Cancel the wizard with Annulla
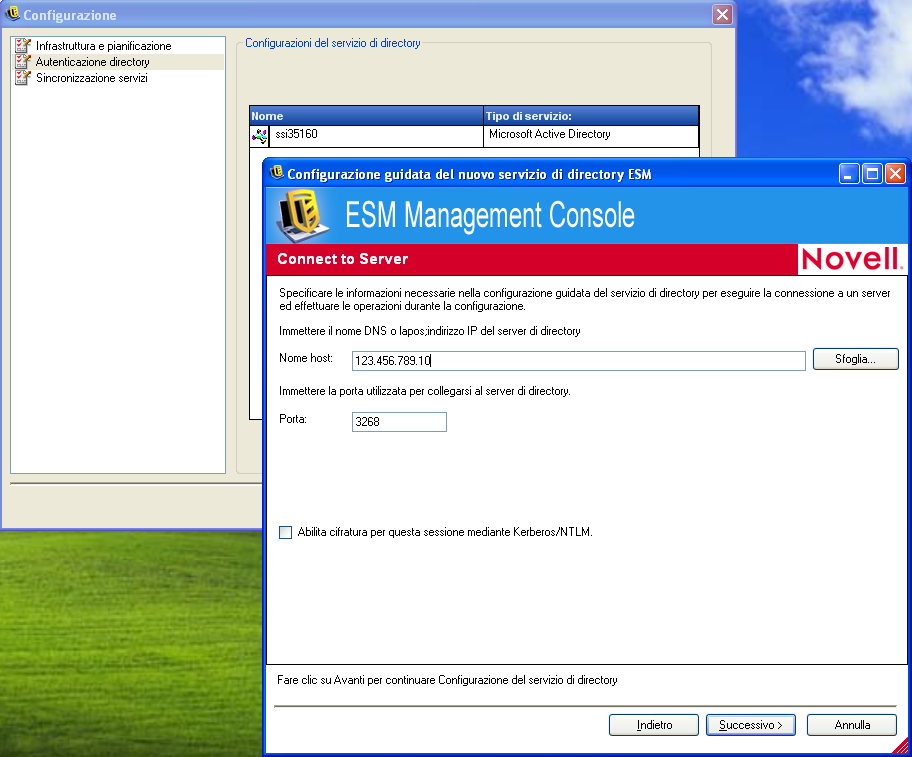 tap(852, 725)
